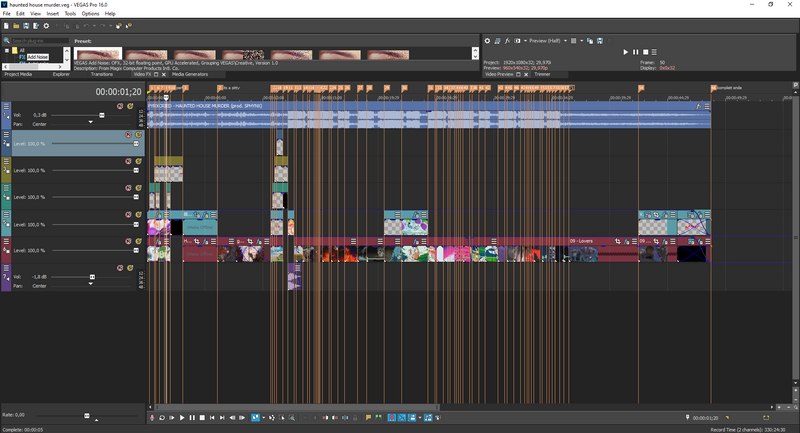Mute the top audio track

(119, 105)
